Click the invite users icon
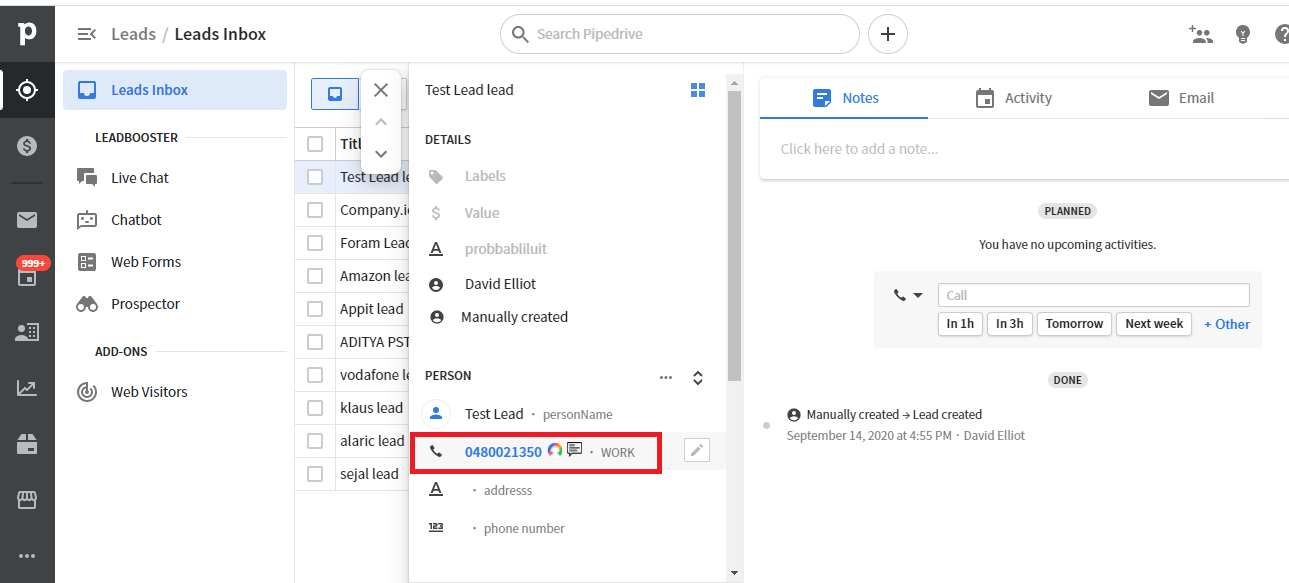 pyautogui.click(x=1200, y=34)
